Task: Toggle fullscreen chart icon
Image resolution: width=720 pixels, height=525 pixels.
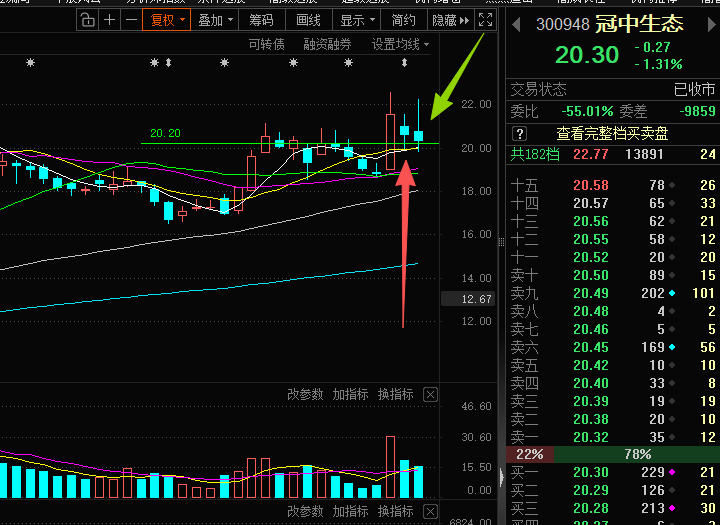Action: (485, 20)
